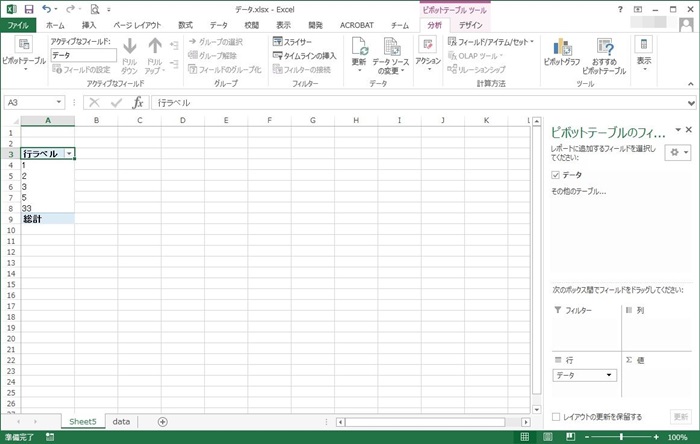Click the macro record icon in status bar
700x444 pixels.
50,437
